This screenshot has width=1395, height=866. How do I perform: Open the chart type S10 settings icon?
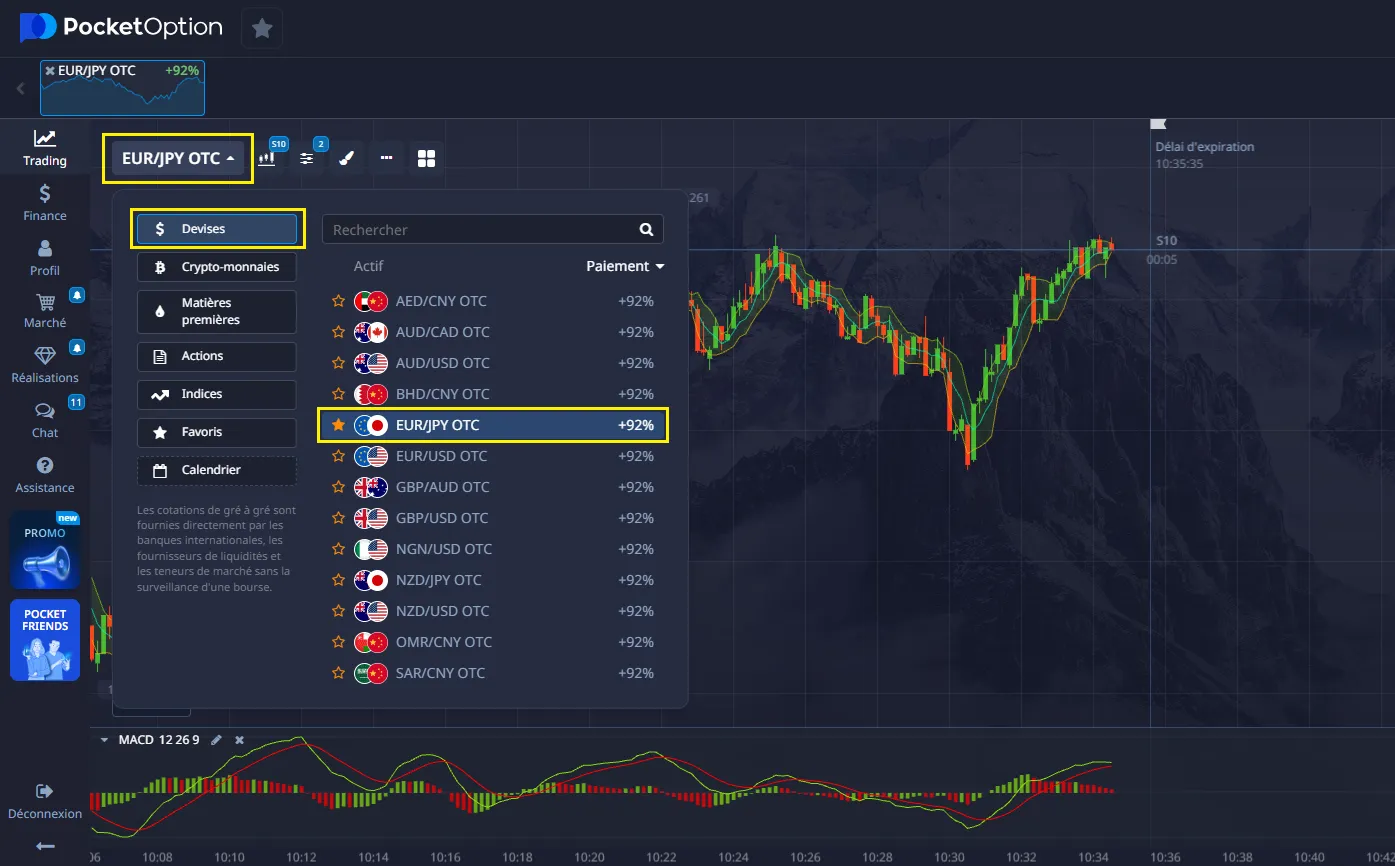coord(267,158)
